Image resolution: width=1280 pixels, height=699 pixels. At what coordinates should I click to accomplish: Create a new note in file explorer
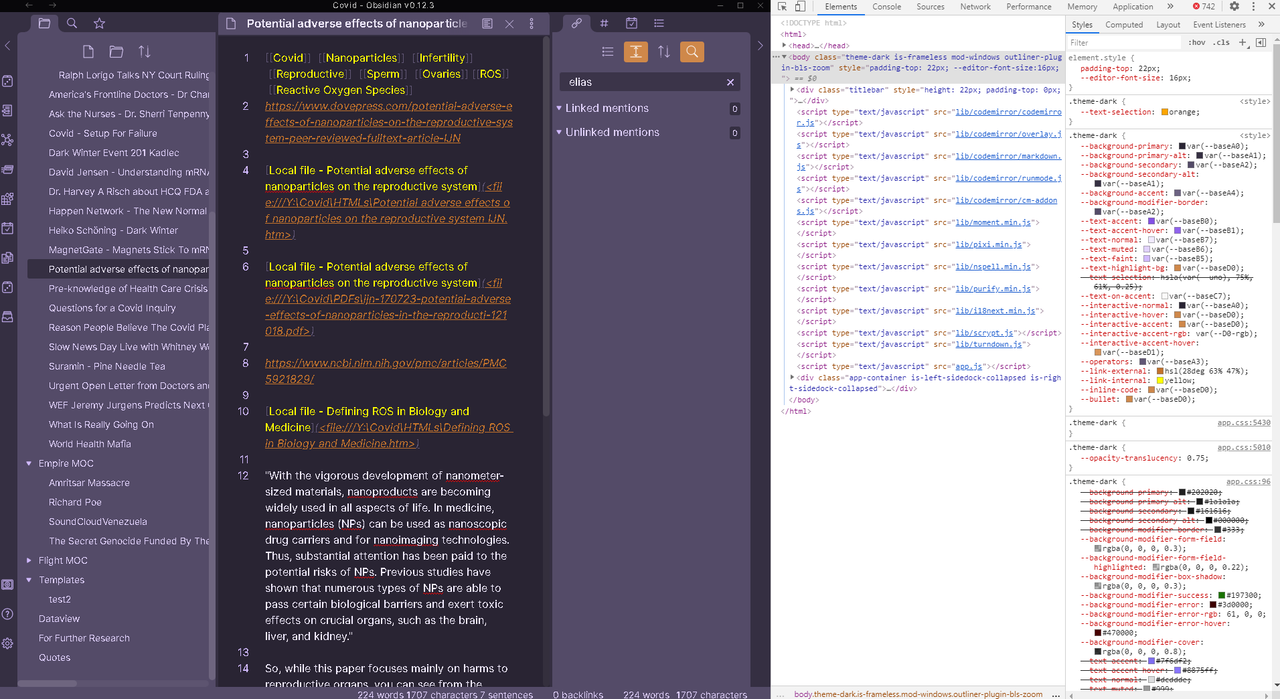click(89, 51)
